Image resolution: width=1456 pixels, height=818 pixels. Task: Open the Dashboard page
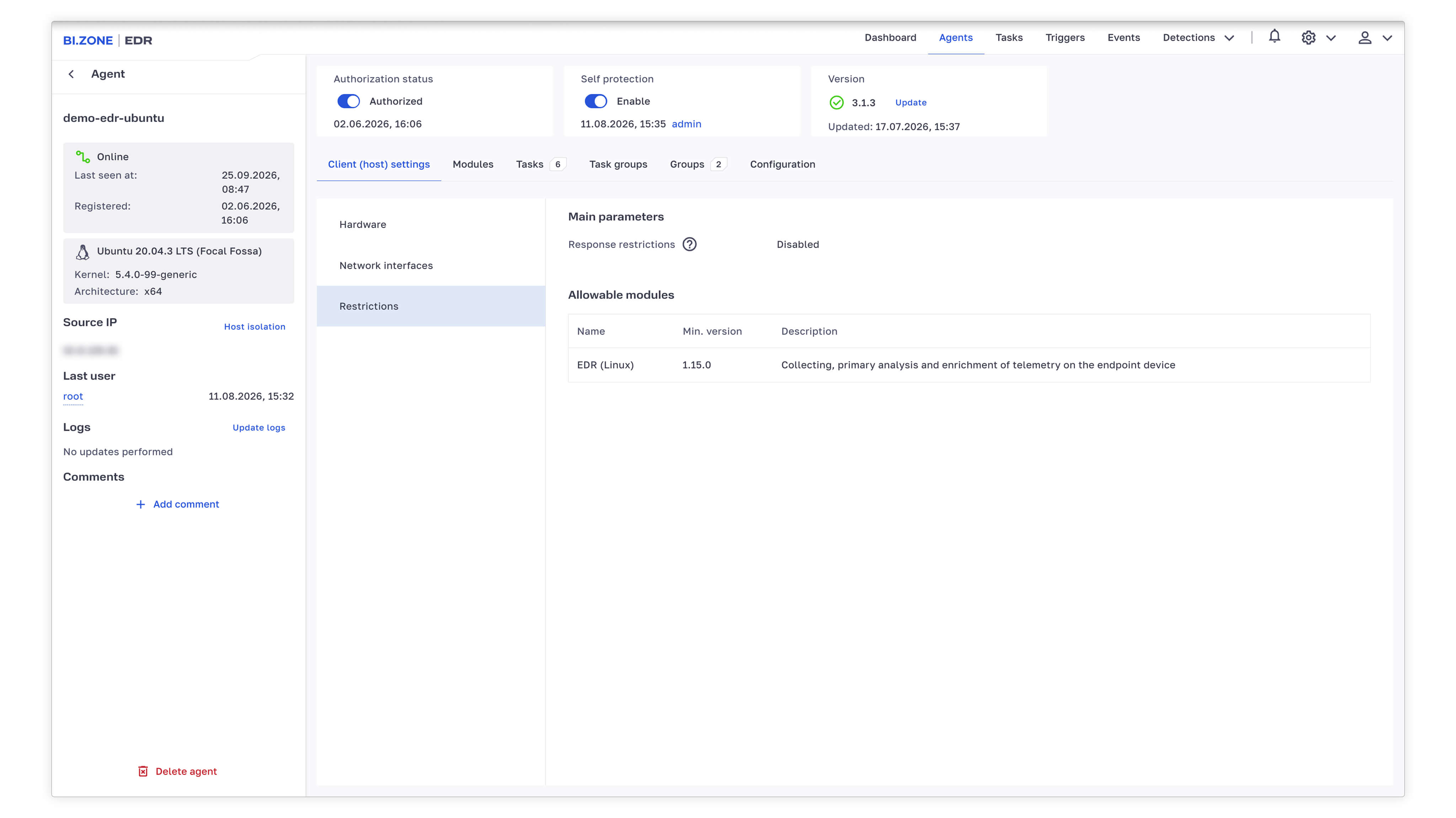point(890,38)
